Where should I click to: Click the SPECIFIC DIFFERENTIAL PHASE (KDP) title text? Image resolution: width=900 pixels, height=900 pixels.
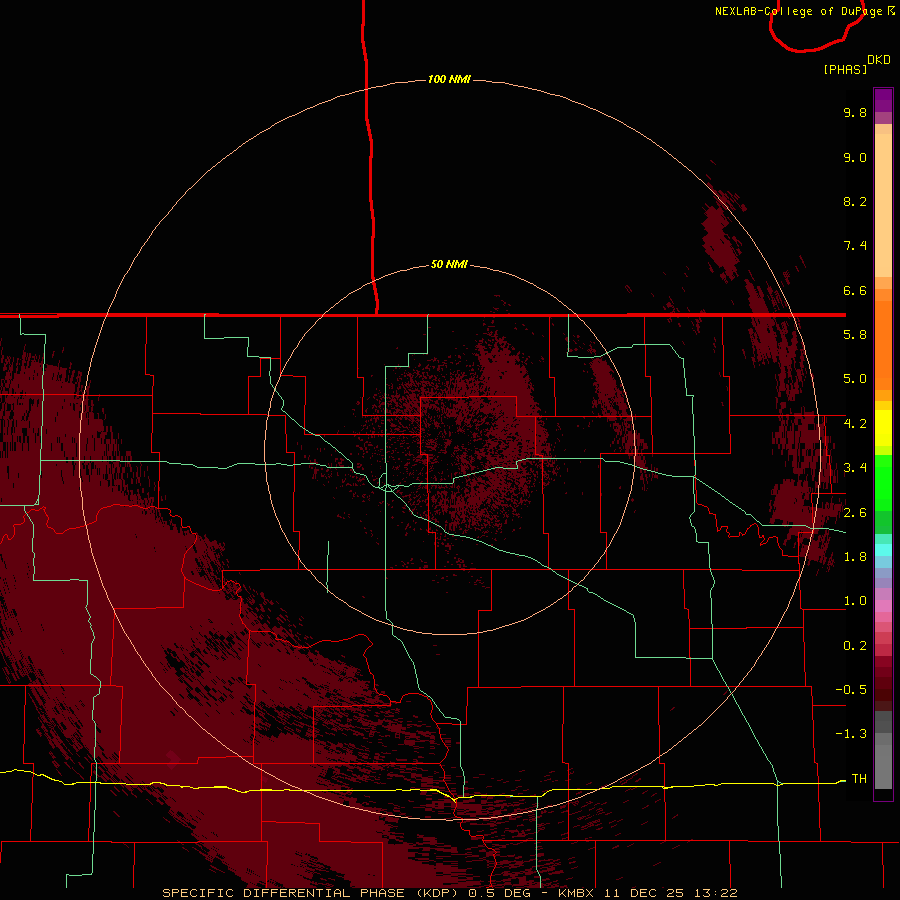pos(312,893)
